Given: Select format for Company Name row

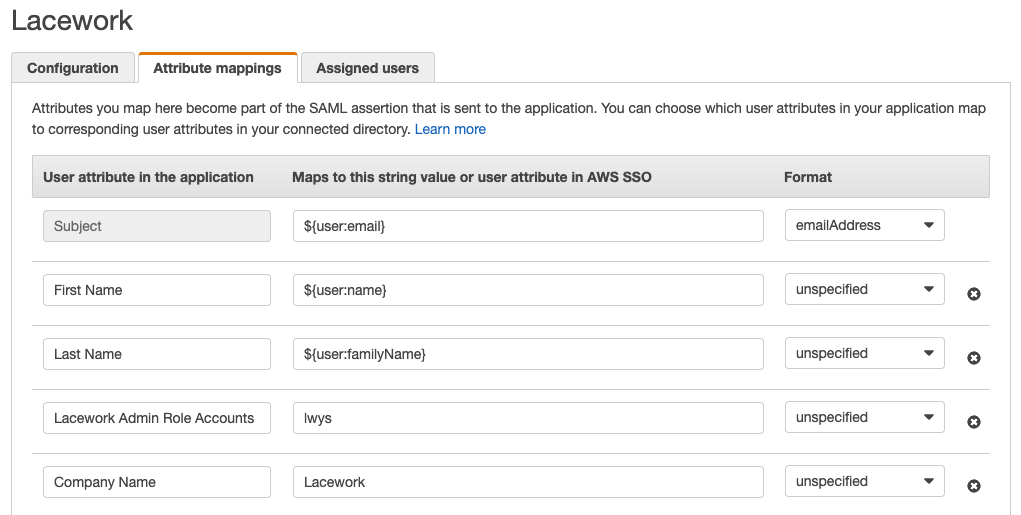Looking at the screenshot, I should [x=865, y=482].
